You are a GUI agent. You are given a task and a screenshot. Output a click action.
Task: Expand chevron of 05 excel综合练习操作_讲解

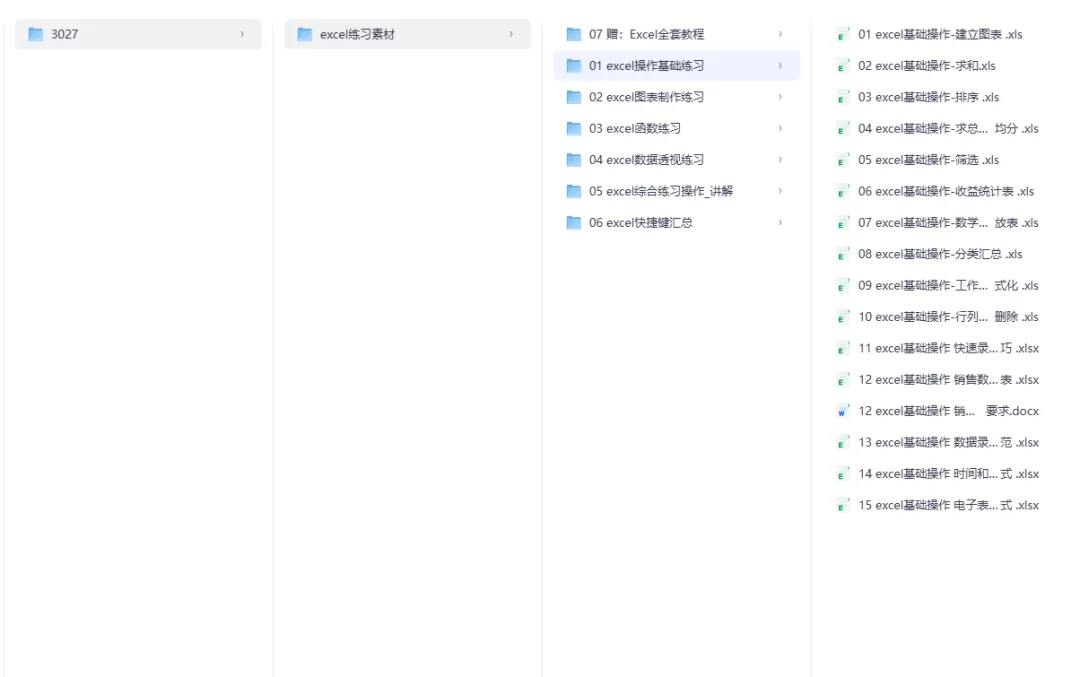point(780,191)
